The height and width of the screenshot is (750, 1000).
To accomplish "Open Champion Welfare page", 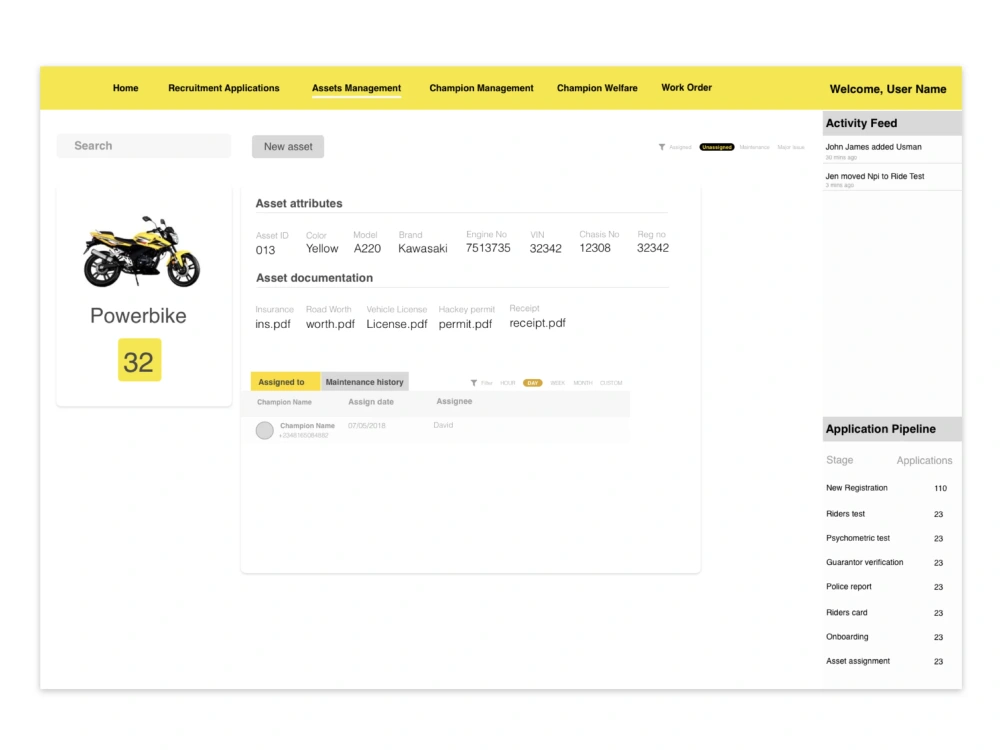I will pos(597,88).
